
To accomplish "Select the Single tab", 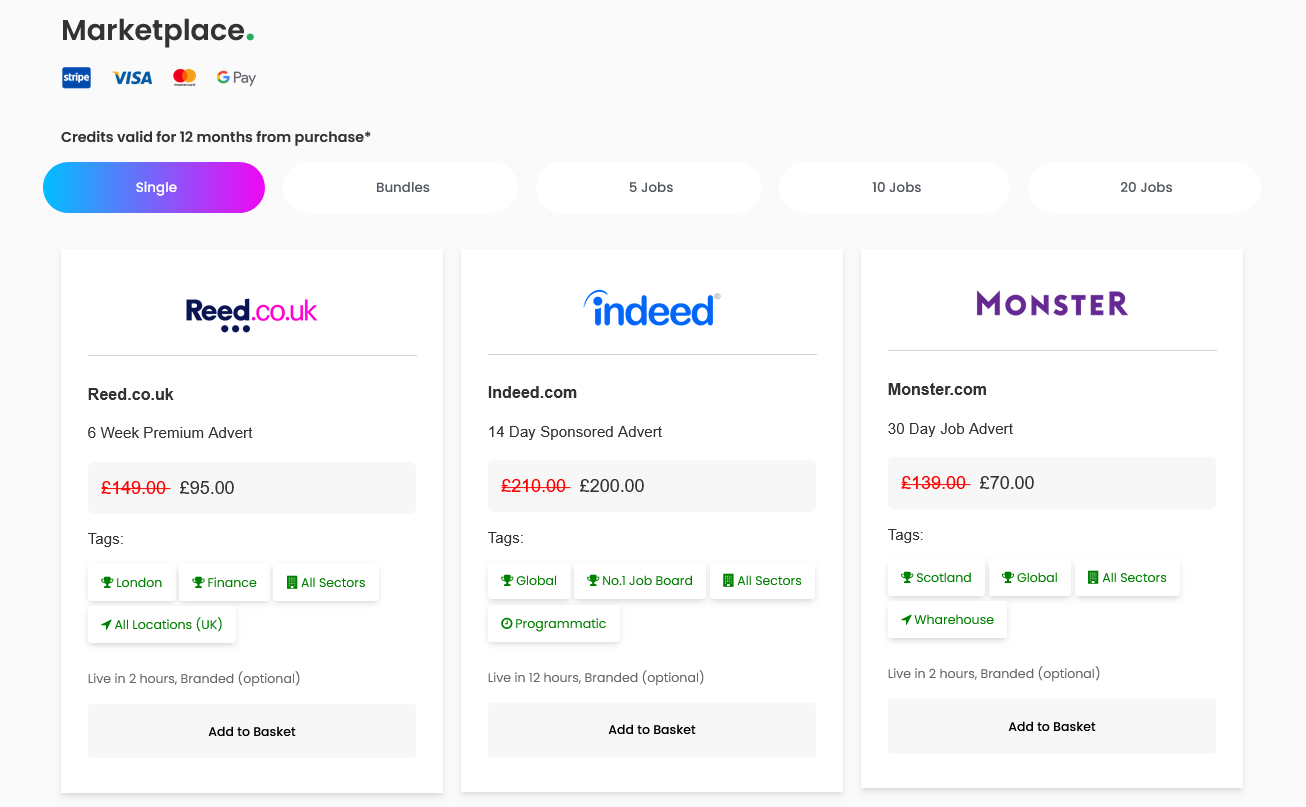I will (154, 188).
